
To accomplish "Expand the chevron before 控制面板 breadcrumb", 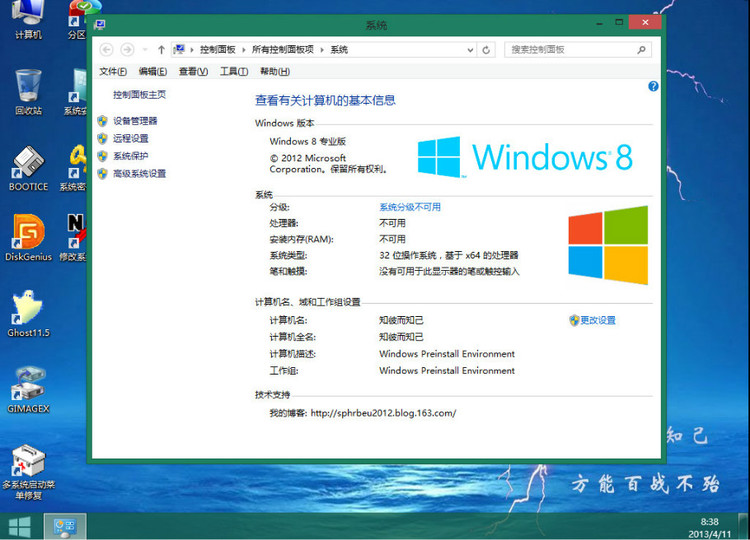I will (192, 50).
